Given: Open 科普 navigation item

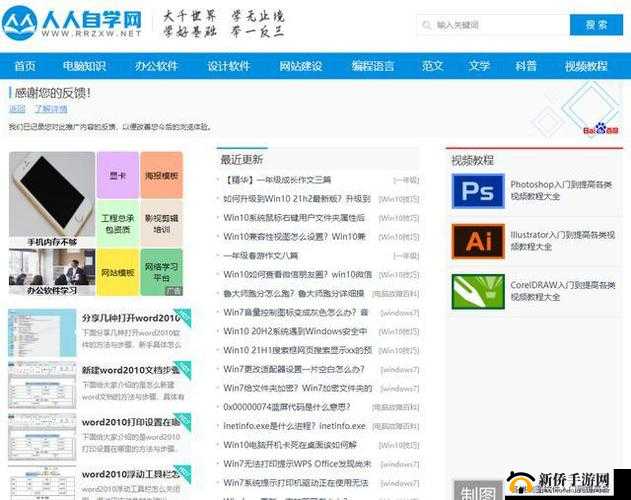Looking at the screenshot, I should tap(526, 66).
